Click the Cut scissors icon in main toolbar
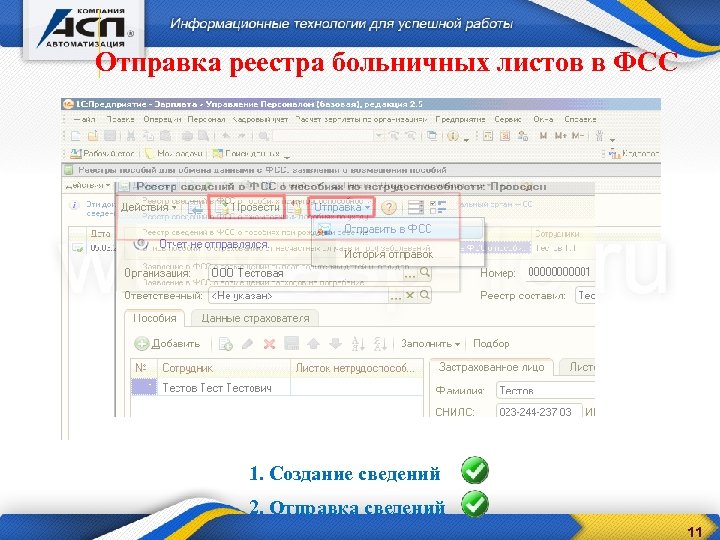Screen dimensions: 720x540 tap(131, 136)
